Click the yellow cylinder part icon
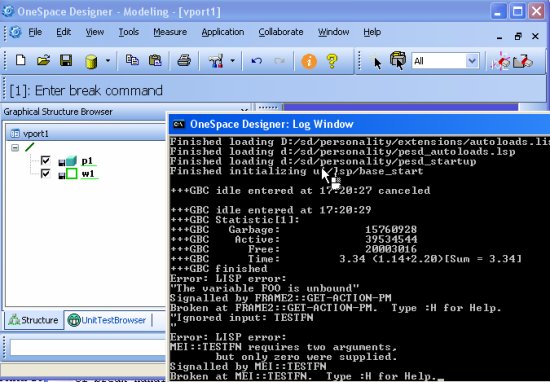Screen dimensions: 550x382 pyautogui.click(x=91, y=61)
